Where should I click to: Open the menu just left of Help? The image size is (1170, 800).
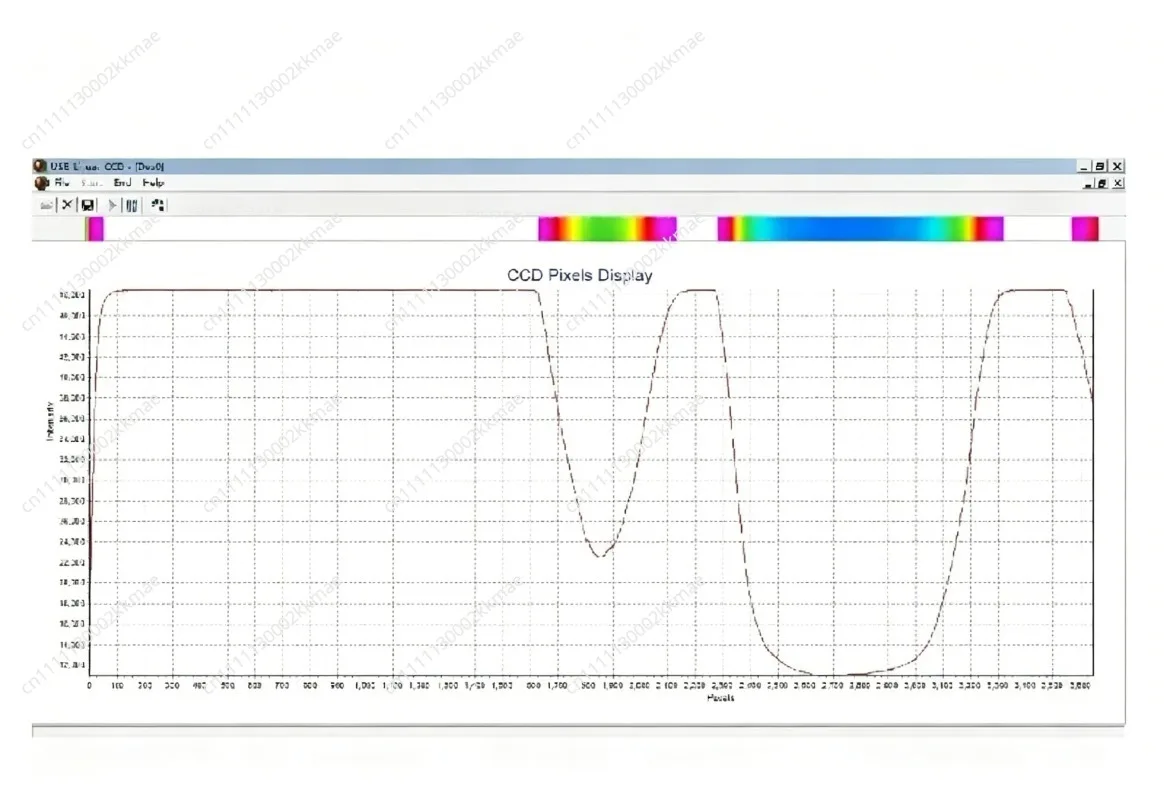coord(122,182)
